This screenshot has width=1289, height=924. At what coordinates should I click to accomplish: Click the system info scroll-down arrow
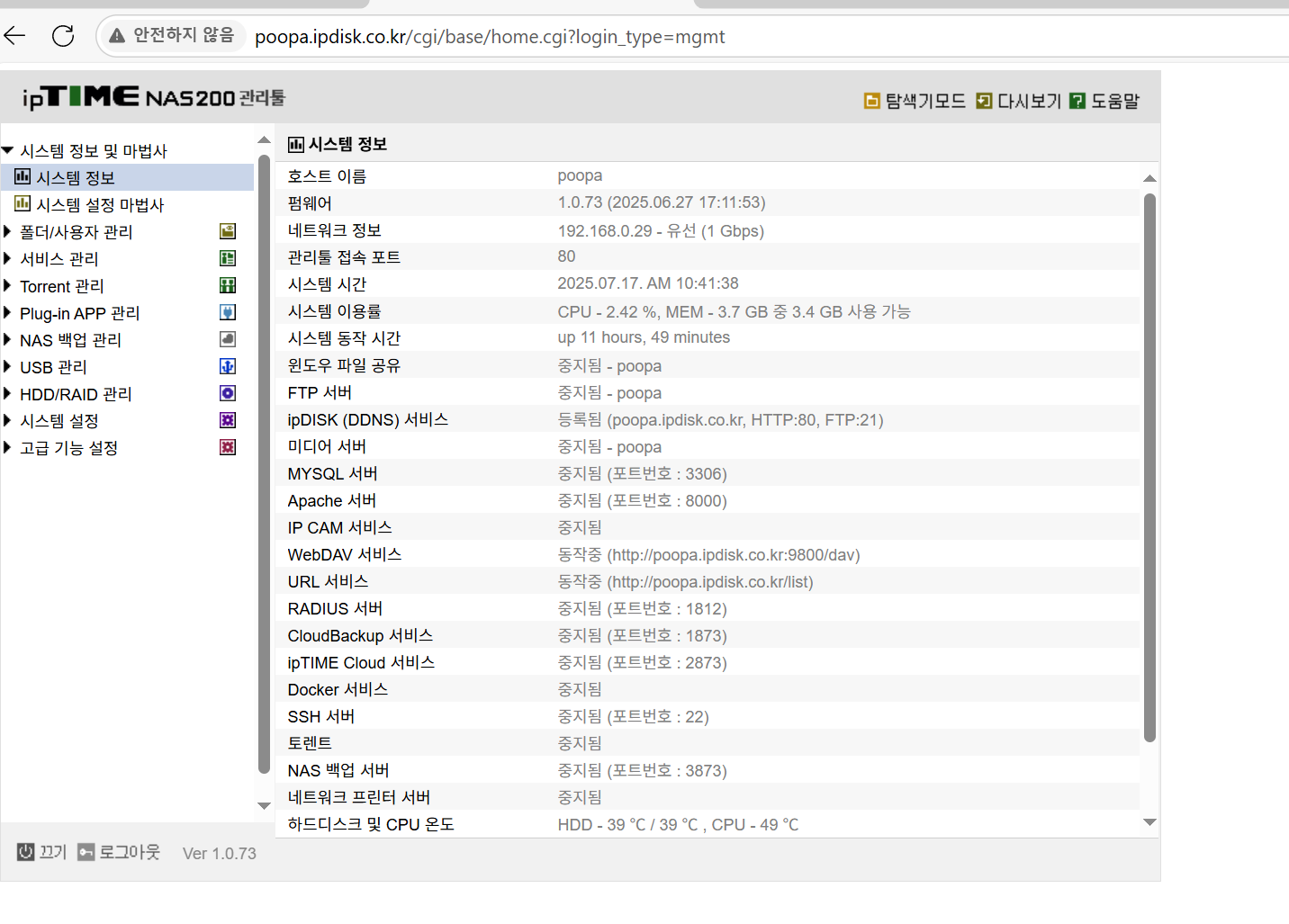(1149, 822)
